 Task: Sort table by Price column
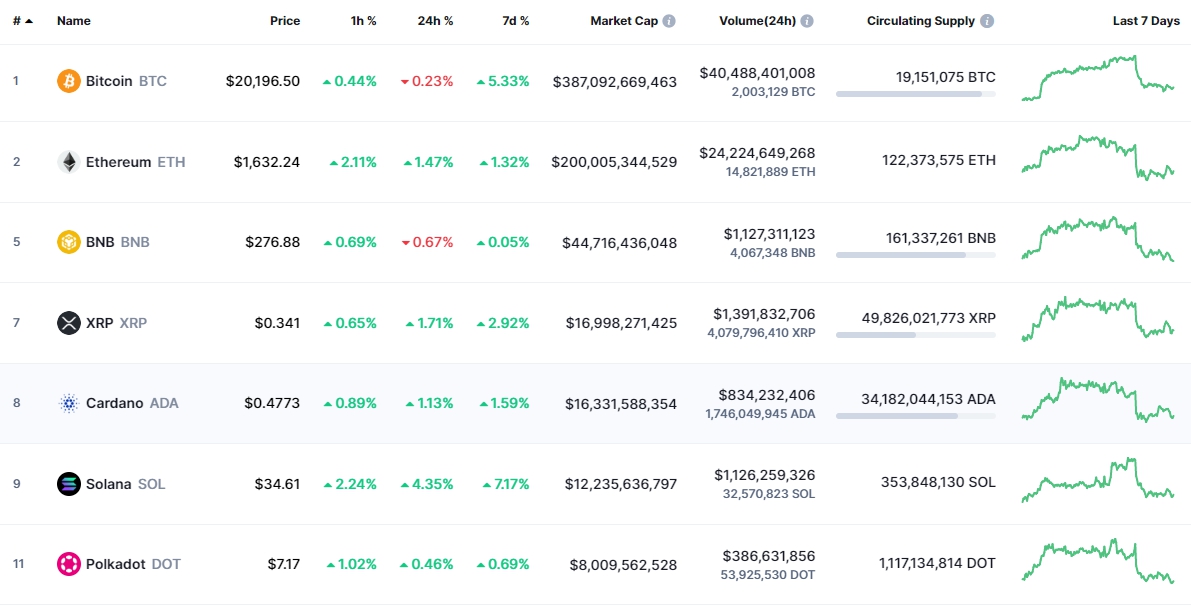click(x=285, y=21)
